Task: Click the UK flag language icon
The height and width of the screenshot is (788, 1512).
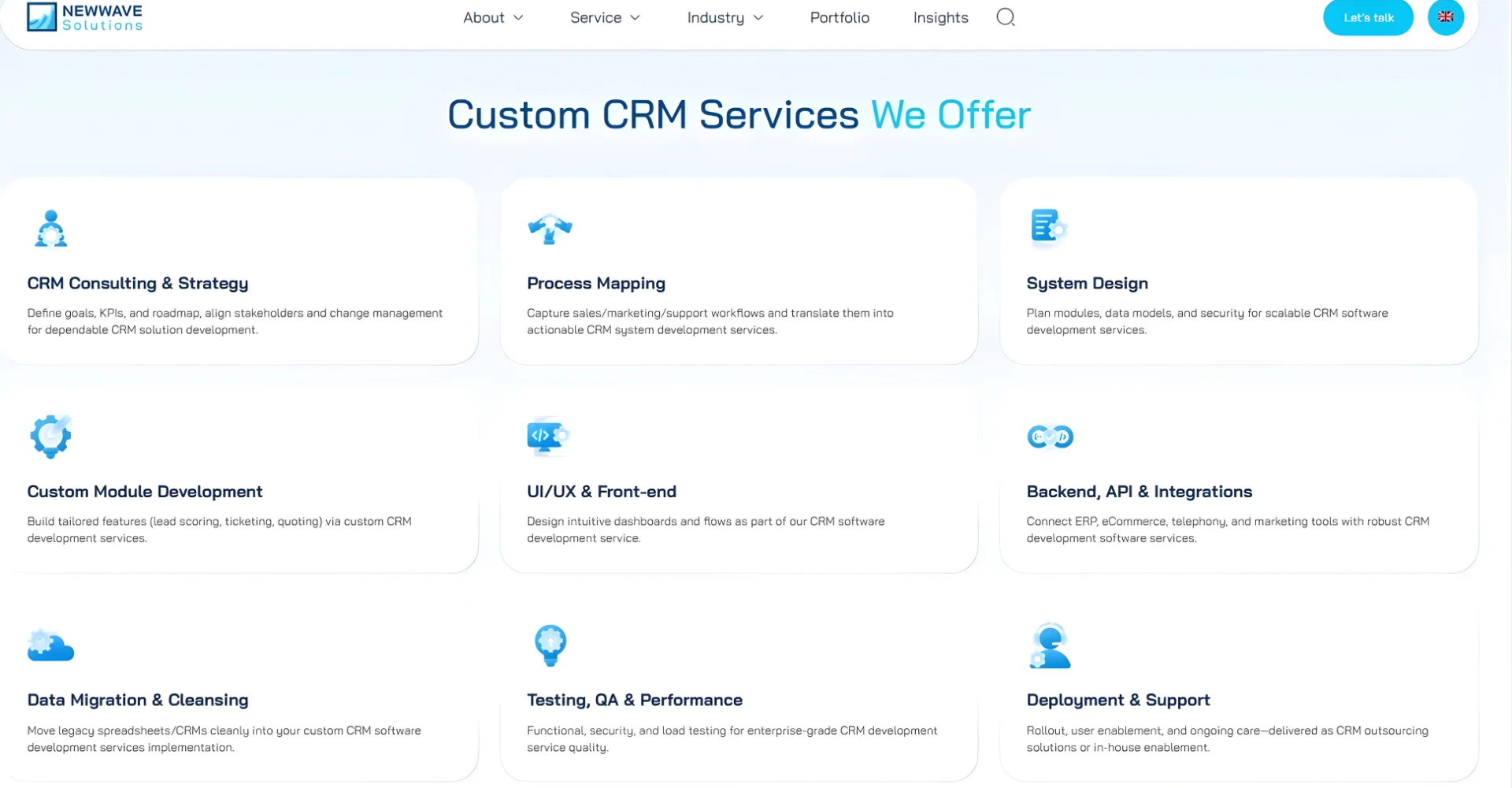Action: click(1446, 17)
